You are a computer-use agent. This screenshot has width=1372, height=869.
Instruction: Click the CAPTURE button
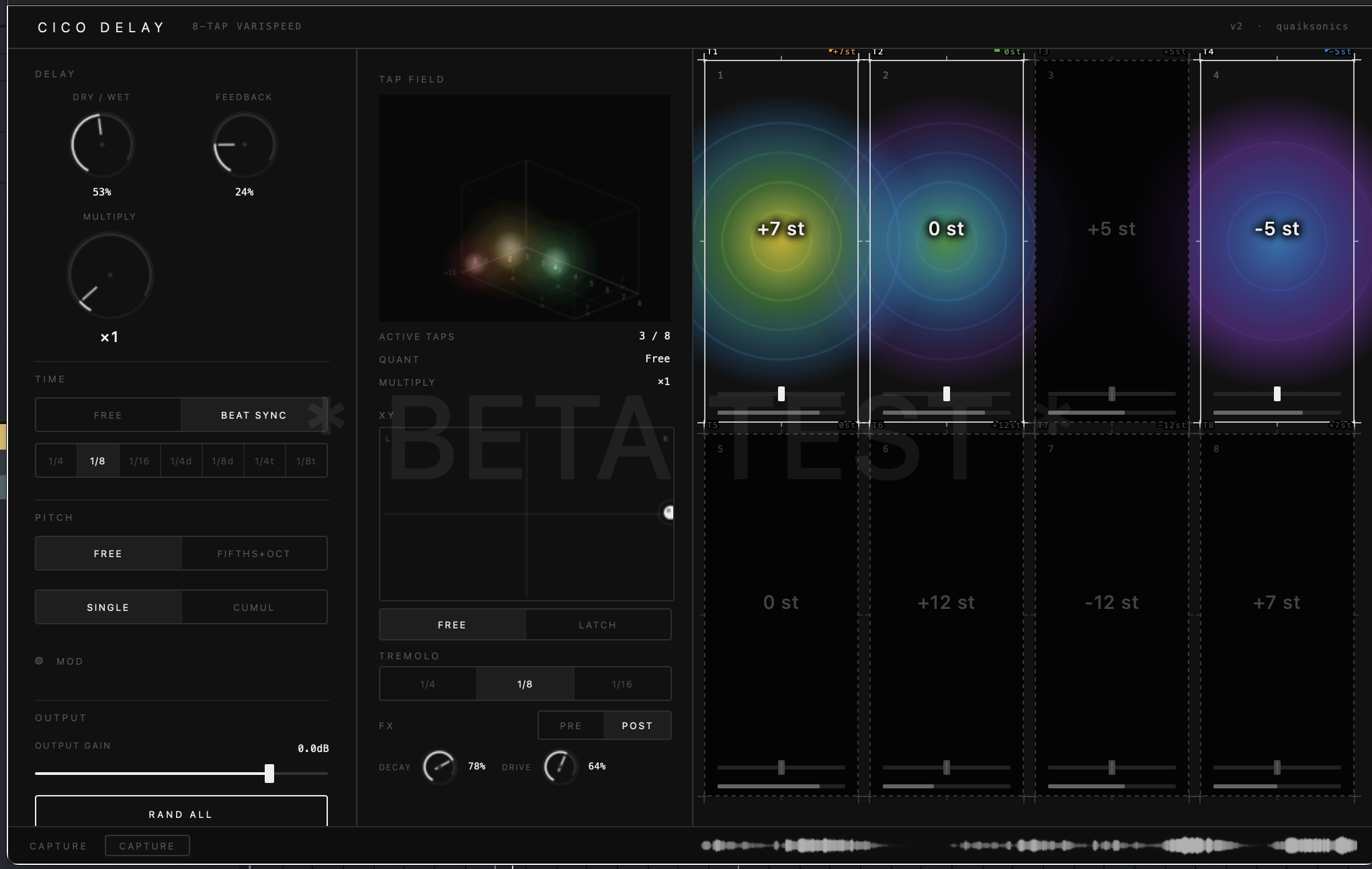coord(147,845)
